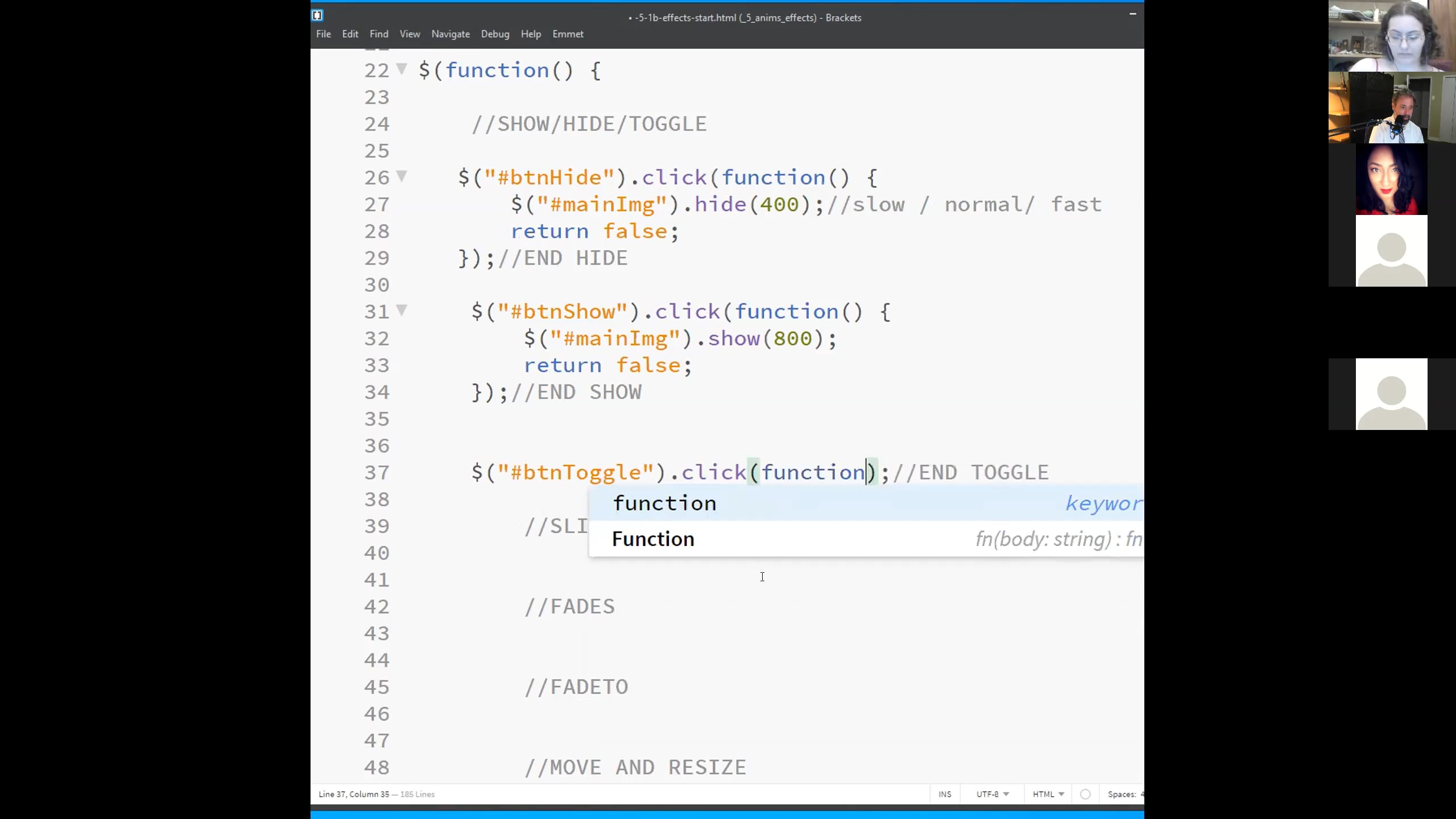
Task: Open the Help menu
Action: pyautogui.click(x=531, y=34)
